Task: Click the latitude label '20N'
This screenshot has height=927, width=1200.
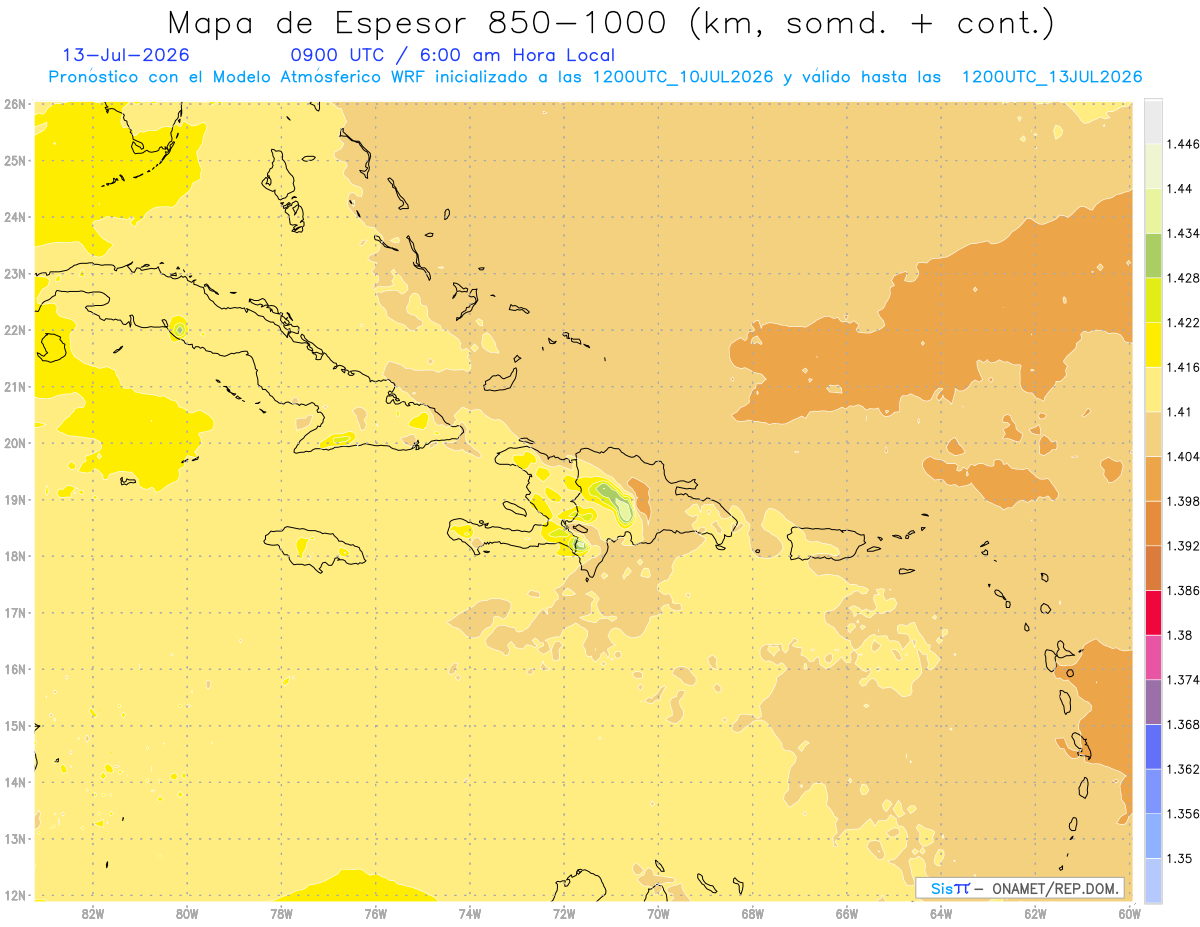Action: (14, 443)
